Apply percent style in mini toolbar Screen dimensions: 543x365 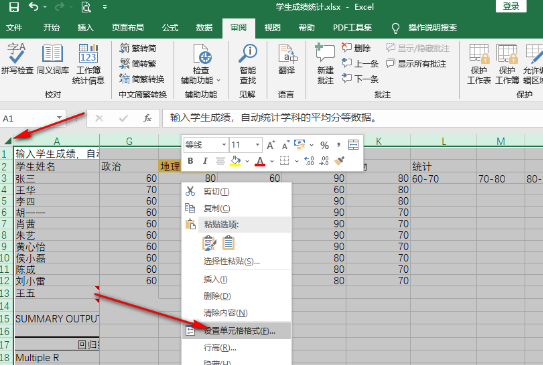click(324, 145)
